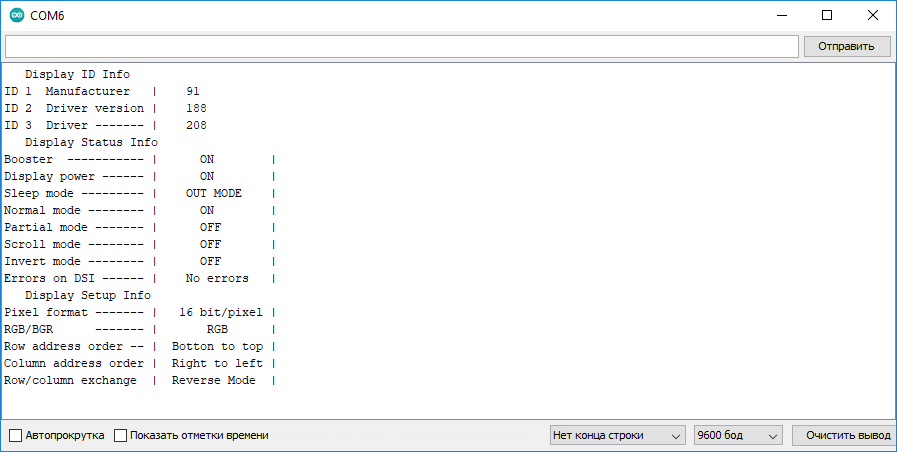Click the 'Row/column exchange' label

point(70,380)
